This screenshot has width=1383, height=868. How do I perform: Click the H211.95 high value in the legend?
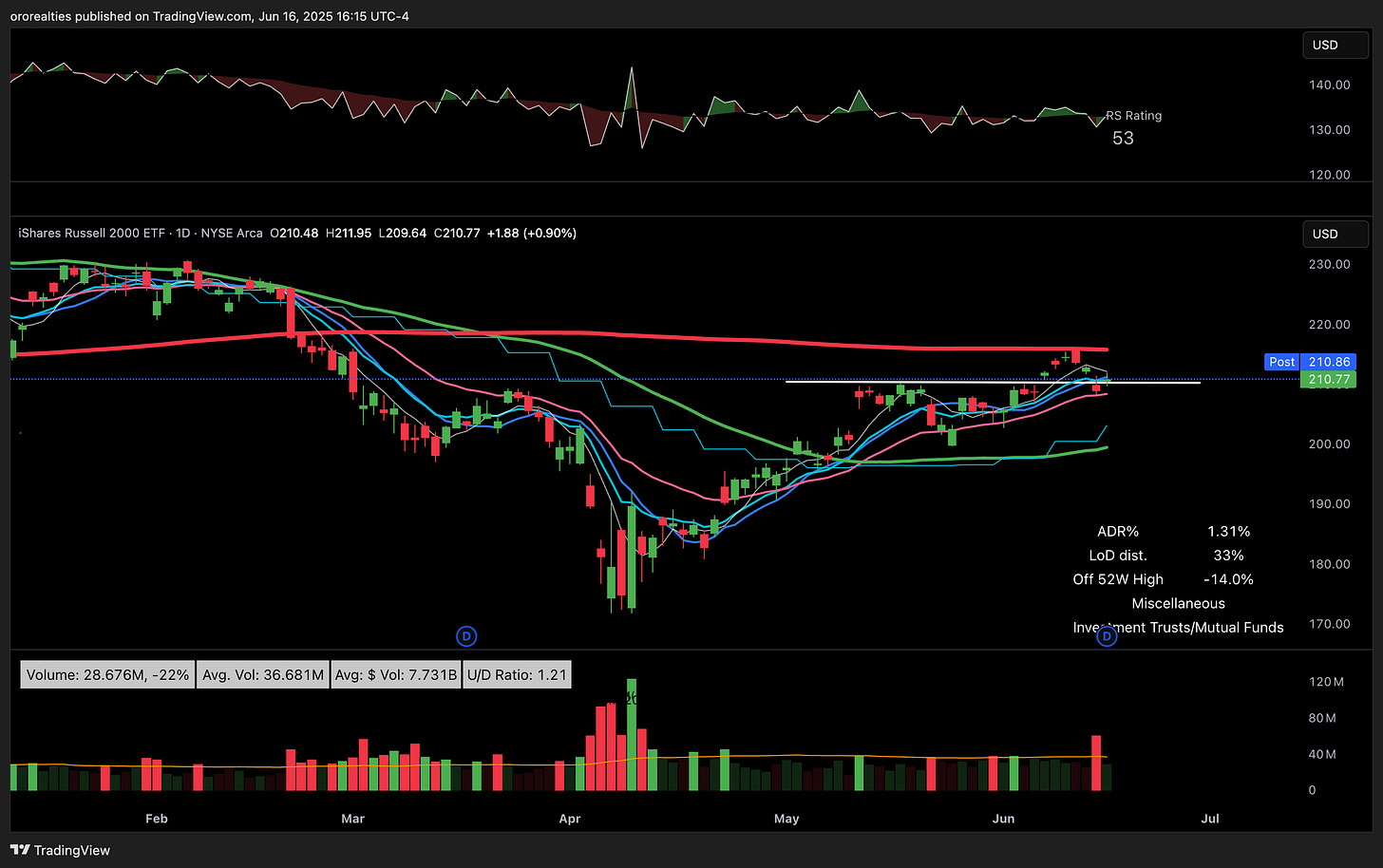[349, 233]
